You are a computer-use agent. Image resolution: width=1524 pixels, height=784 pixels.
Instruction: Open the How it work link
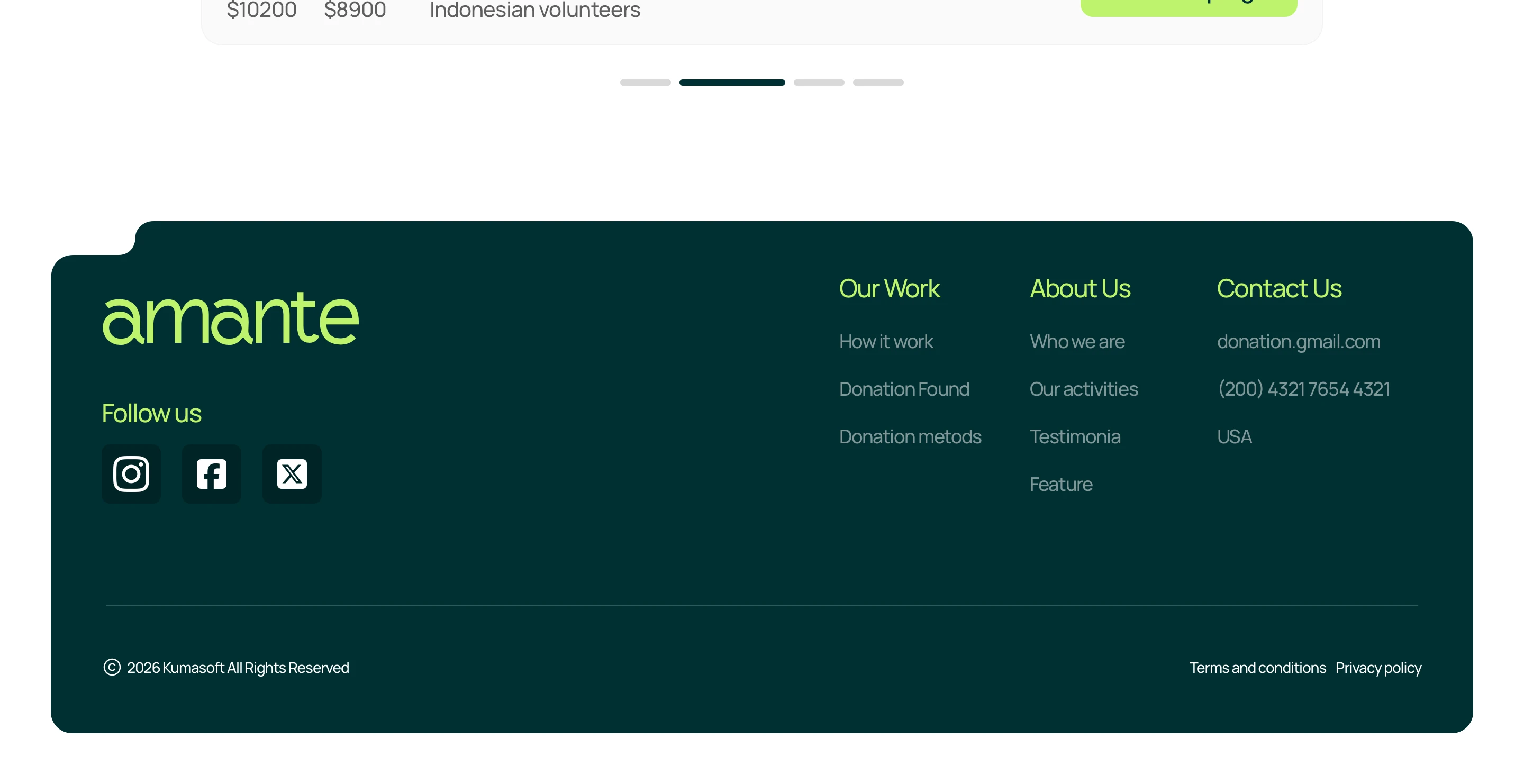pos(886,341)
